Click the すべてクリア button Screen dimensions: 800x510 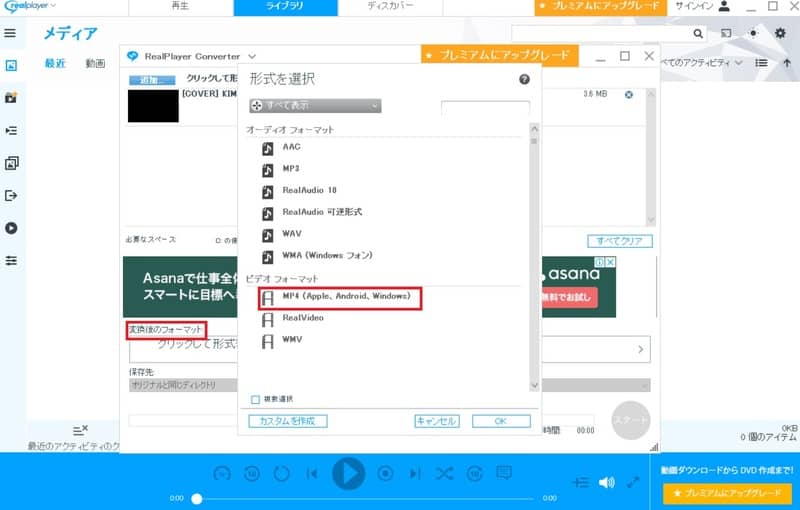click(x=619, y=241)
